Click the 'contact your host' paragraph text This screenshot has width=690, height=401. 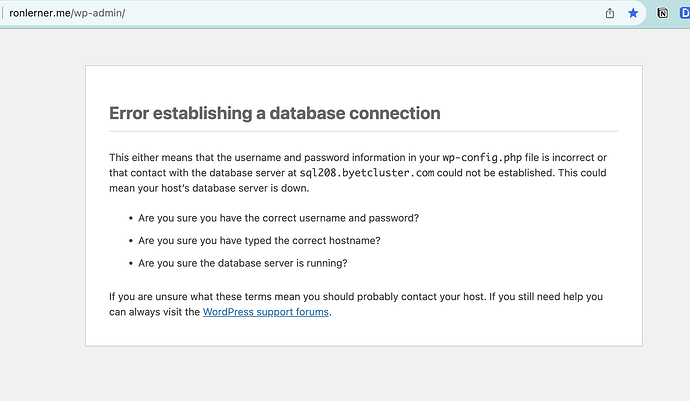300,297
